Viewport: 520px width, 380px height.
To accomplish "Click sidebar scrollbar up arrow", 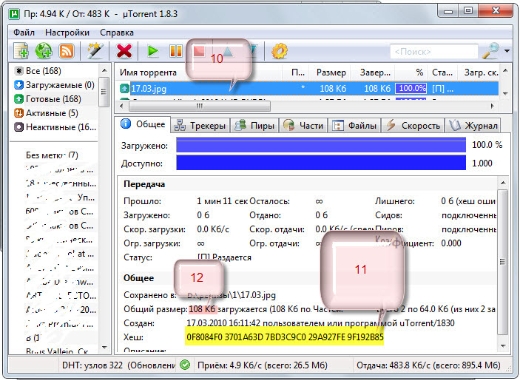I will pyautogui.click(x=104, y=70).
